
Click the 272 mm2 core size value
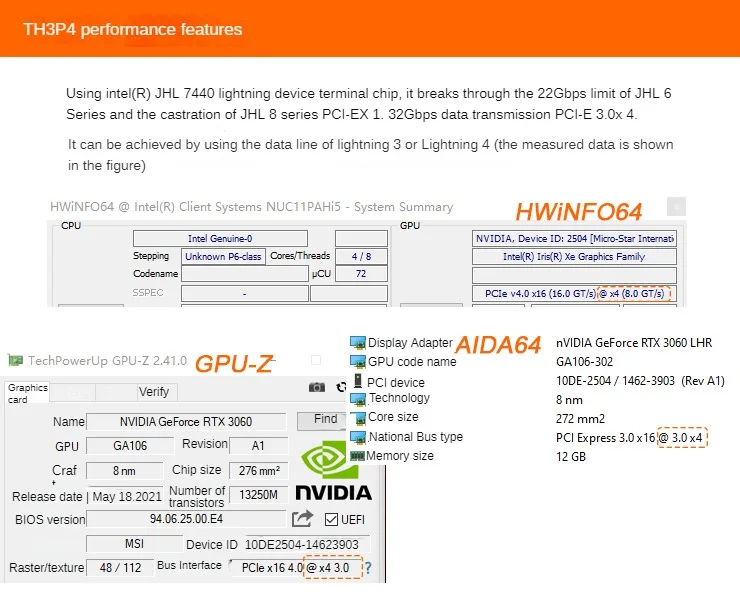[580, 419]
